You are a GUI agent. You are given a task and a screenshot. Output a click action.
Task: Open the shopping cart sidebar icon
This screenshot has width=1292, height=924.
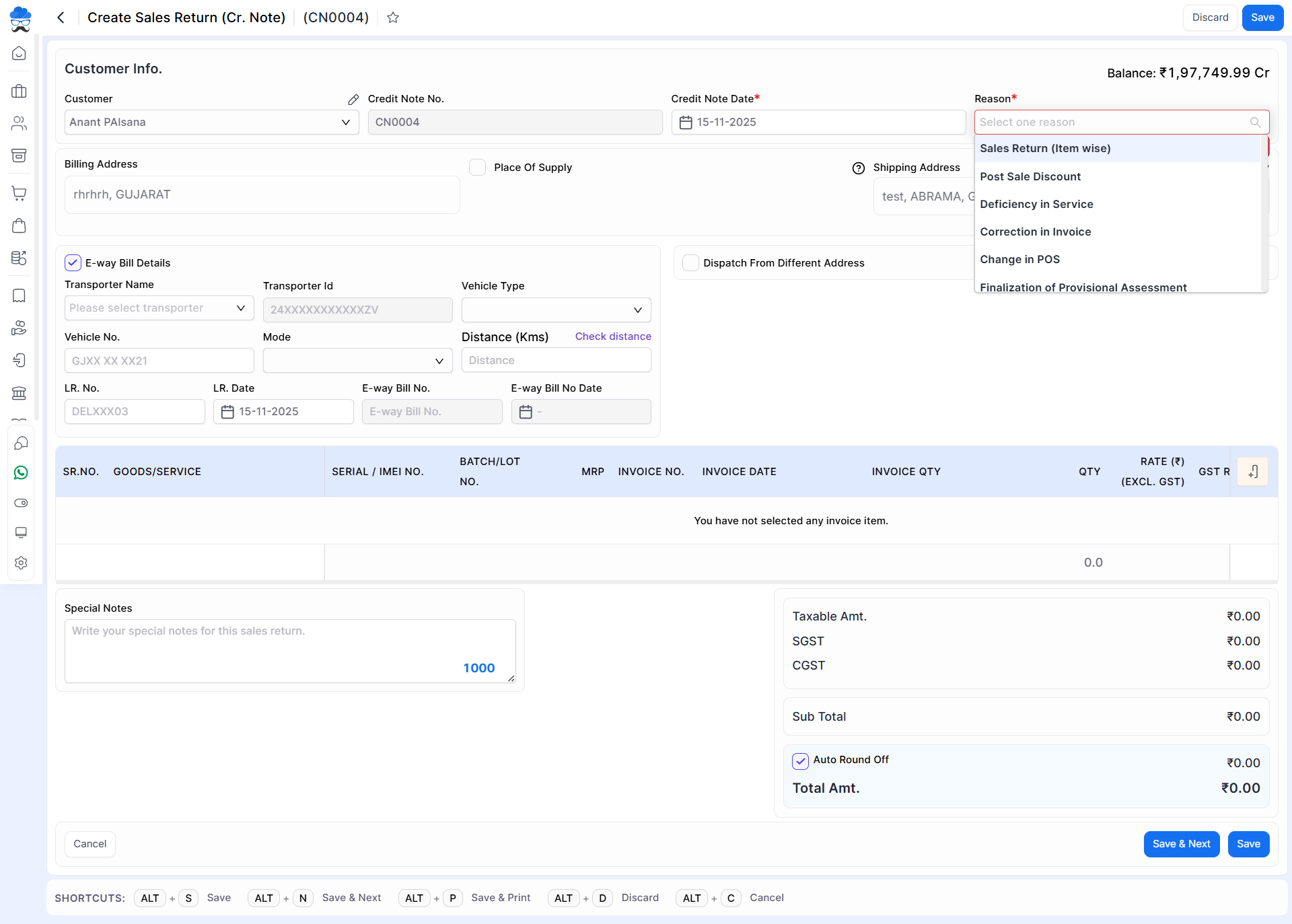click(20, 193)
